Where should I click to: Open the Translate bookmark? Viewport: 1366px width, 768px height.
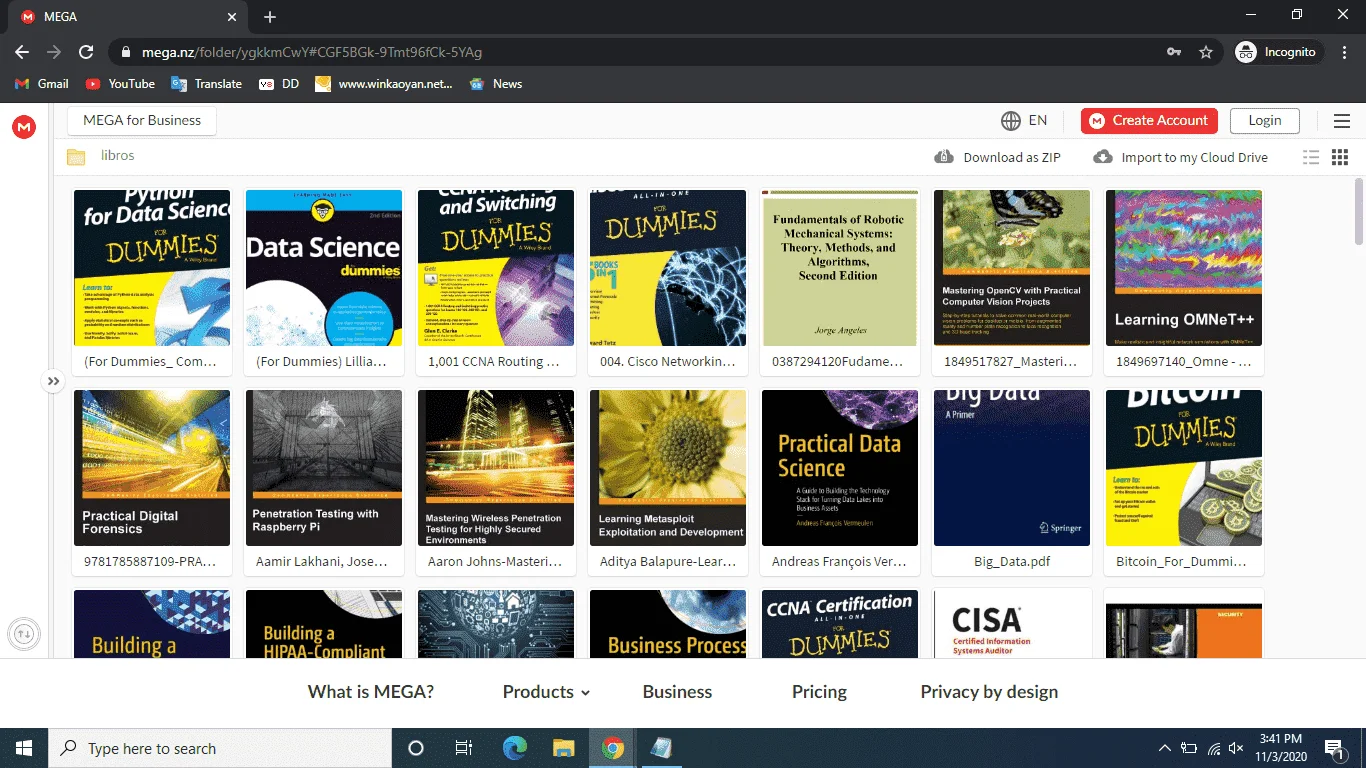tap(207, 84)
